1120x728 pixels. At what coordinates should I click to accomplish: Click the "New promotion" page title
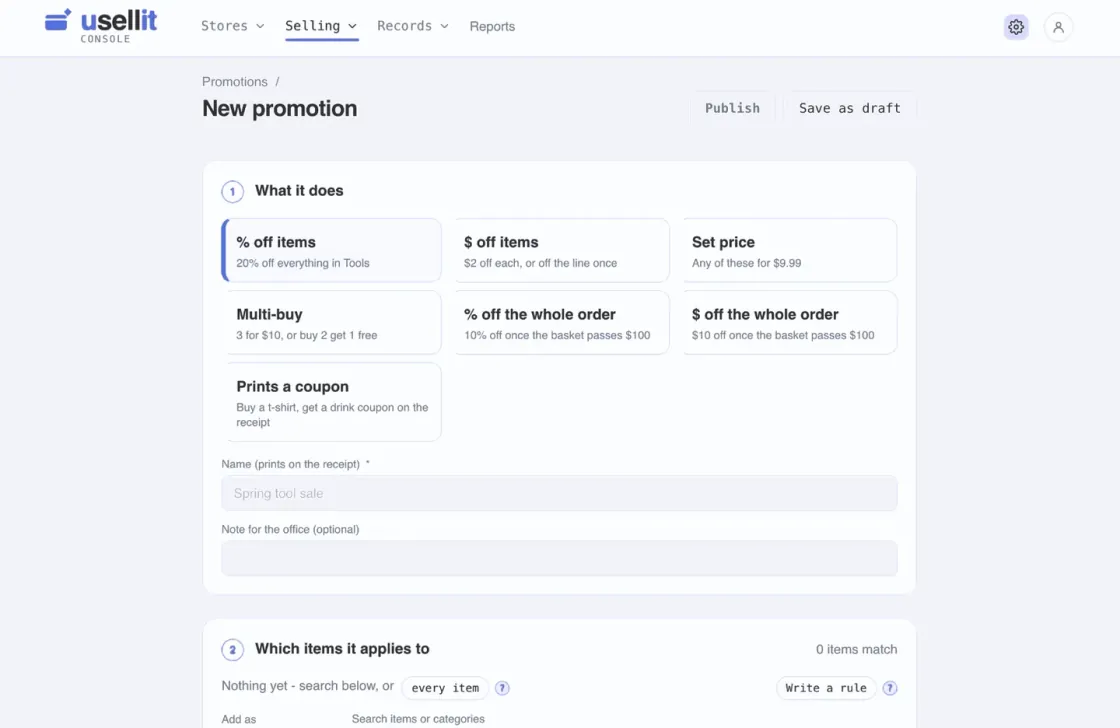[279, 109]
